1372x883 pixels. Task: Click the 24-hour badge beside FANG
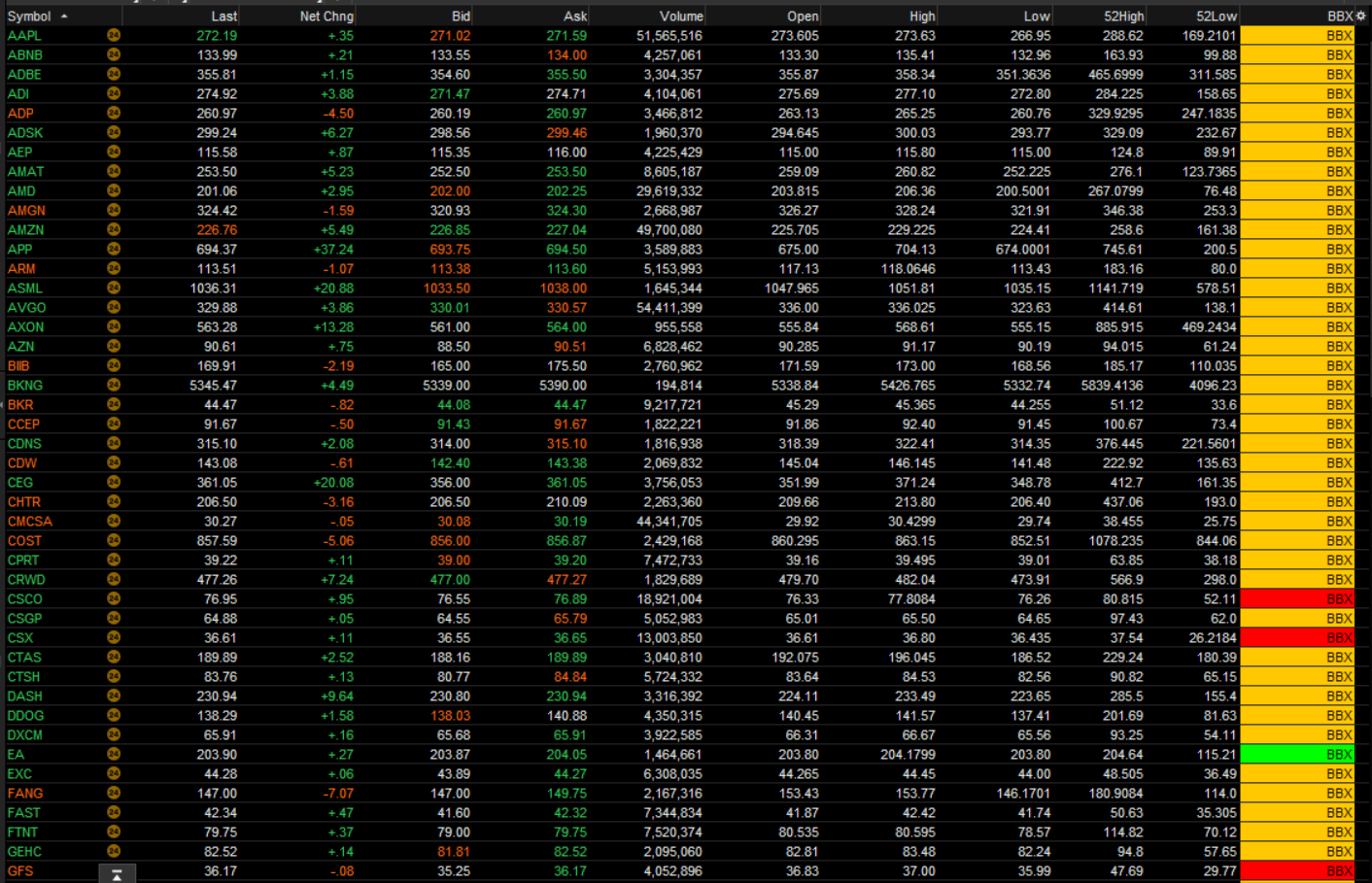click(x=114, y=794)
